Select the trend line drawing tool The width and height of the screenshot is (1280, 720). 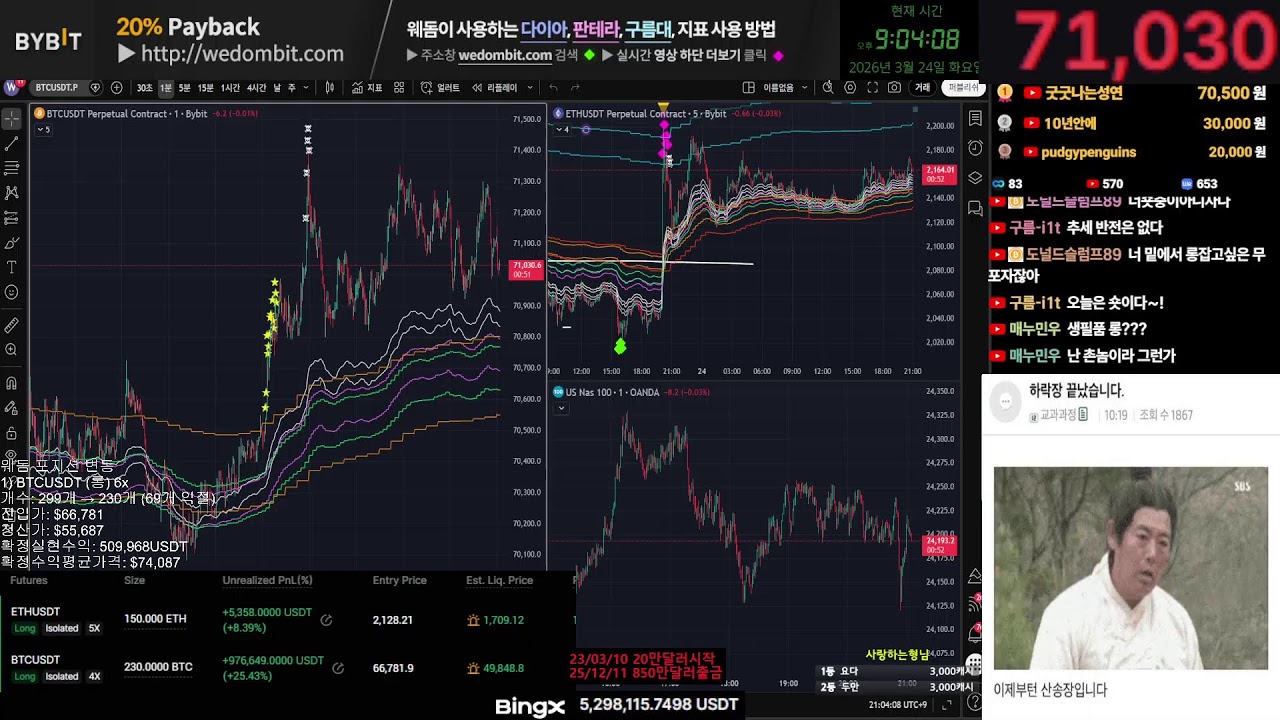pos(12,144)
